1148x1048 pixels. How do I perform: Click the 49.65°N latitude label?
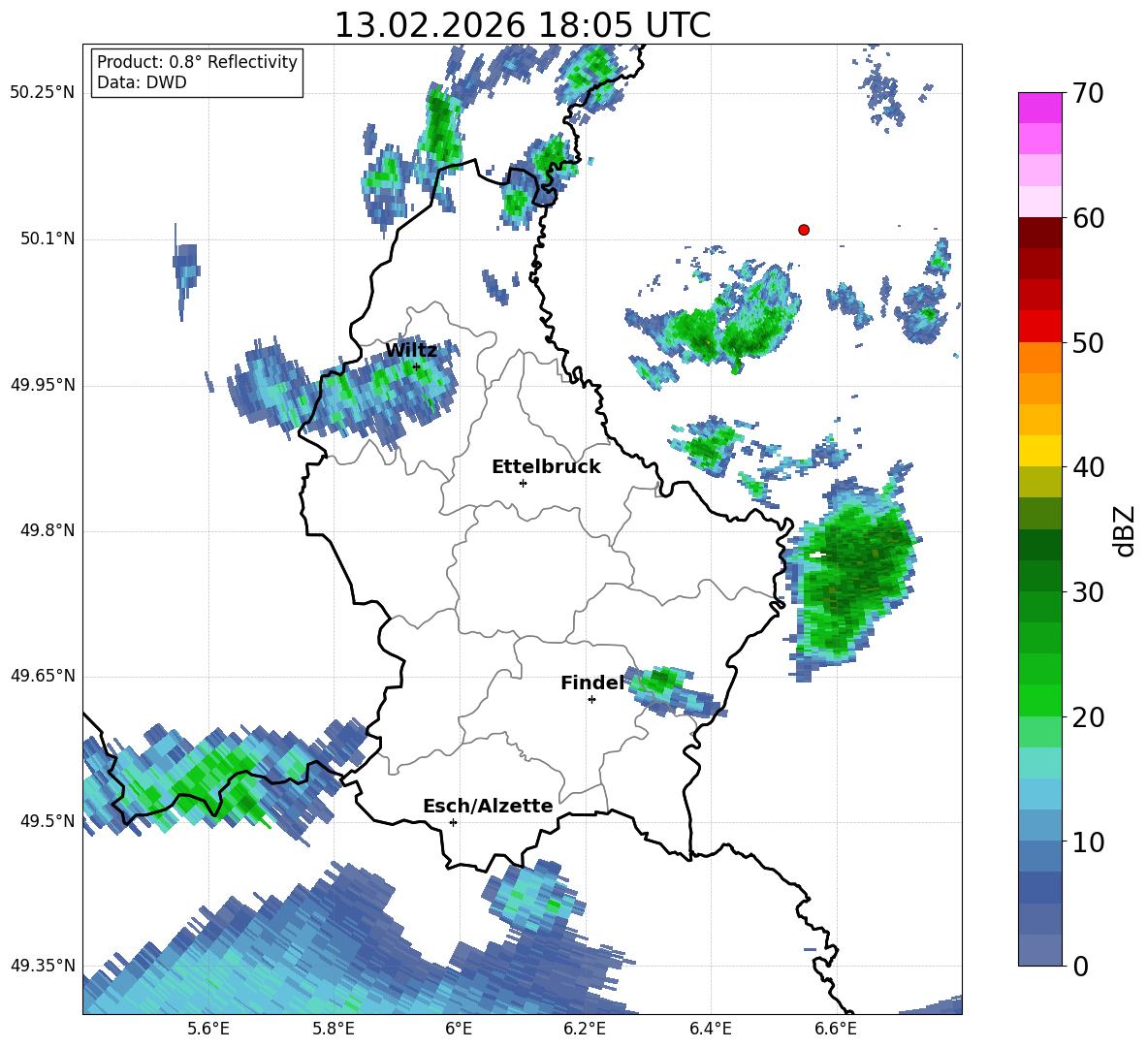(43, 675)
